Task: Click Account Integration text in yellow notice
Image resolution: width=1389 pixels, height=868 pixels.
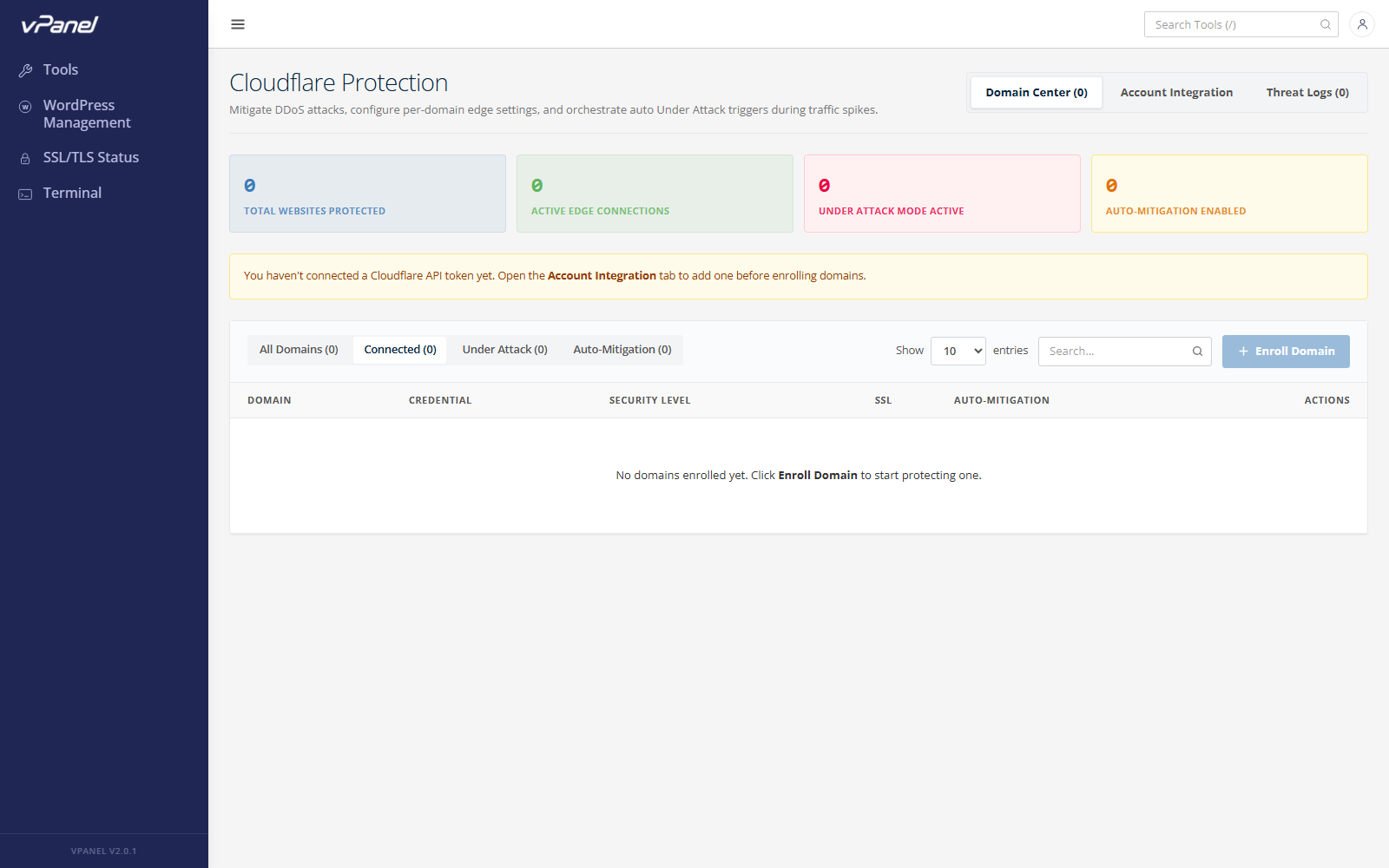Action: tap(602, 276)
